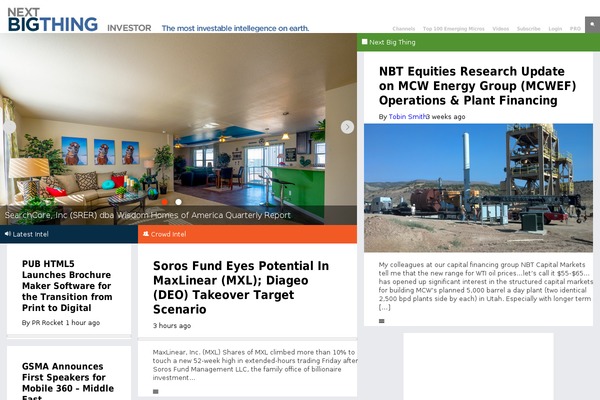Click the MaxLinear article excerpt text
This screenshot has height=400, width=600.
pyautogui.click(x=255, y=365)
